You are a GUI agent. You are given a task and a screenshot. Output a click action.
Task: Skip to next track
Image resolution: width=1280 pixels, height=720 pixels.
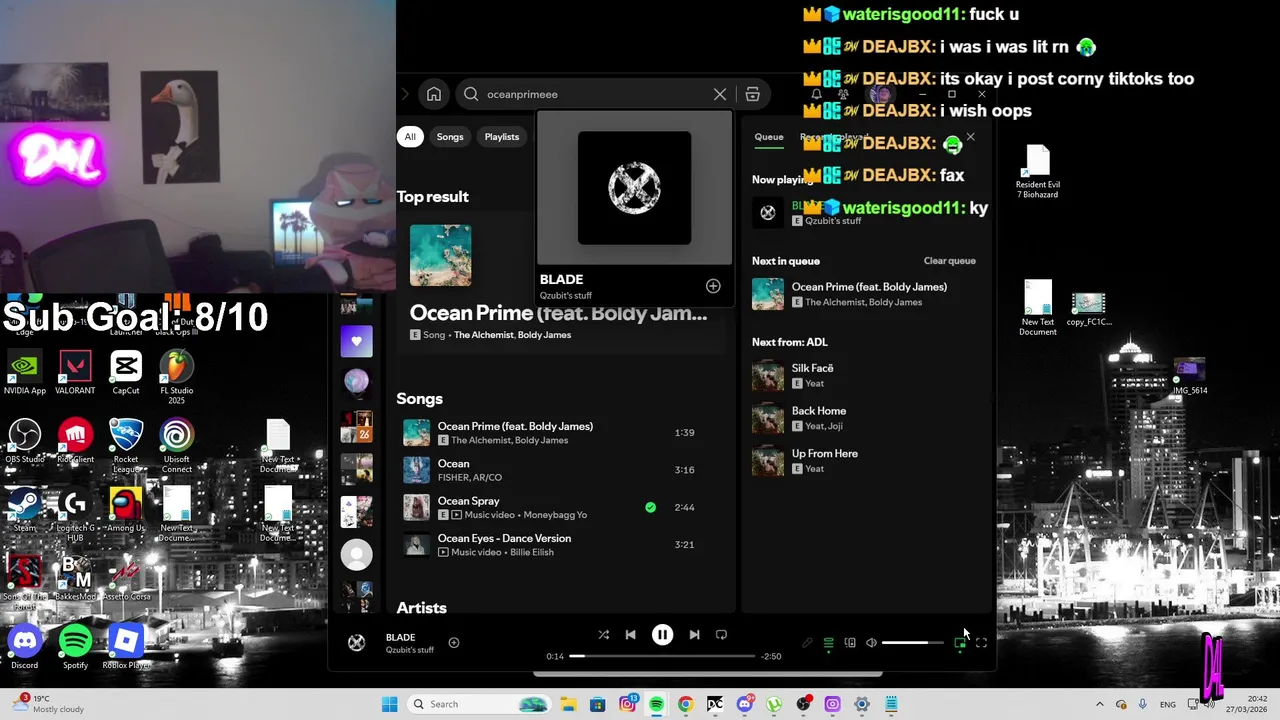click(694, 635)
